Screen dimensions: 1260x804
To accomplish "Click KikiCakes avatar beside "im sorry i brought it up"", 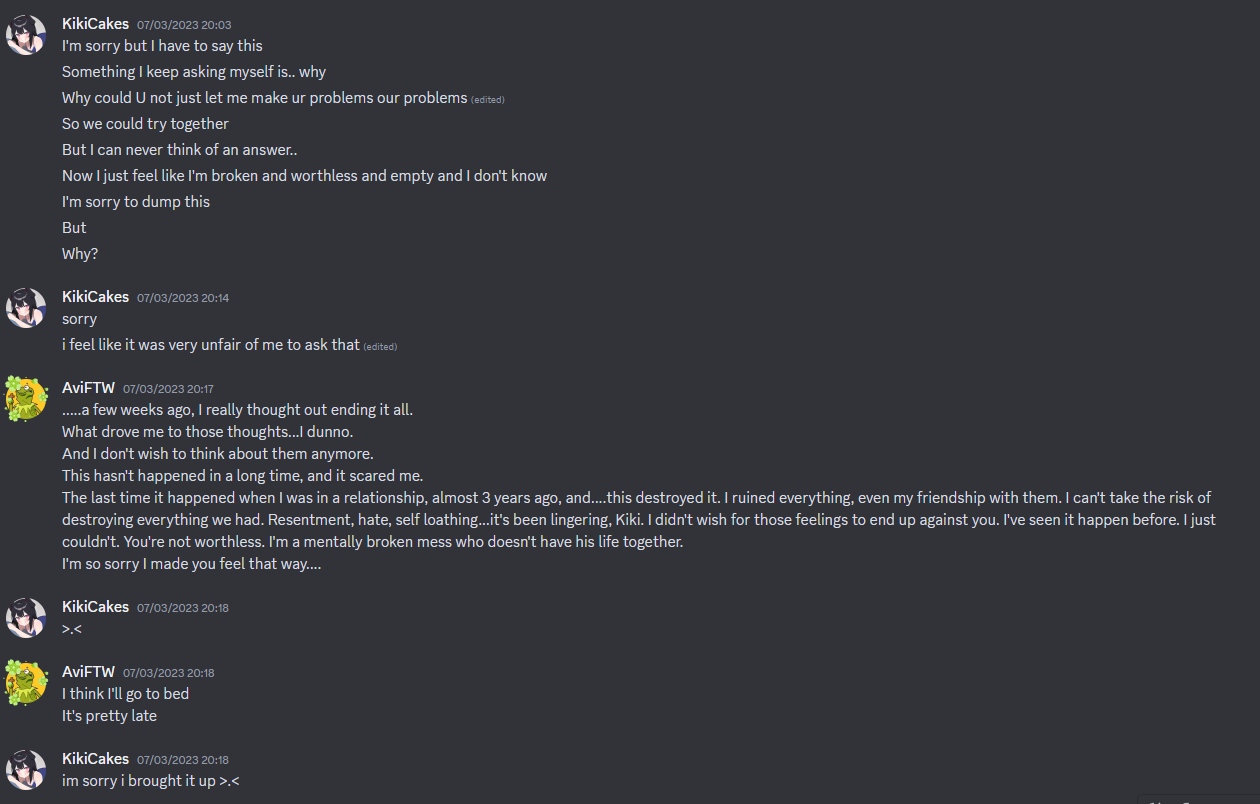I will pyautogui.click(x=26, y=770).
